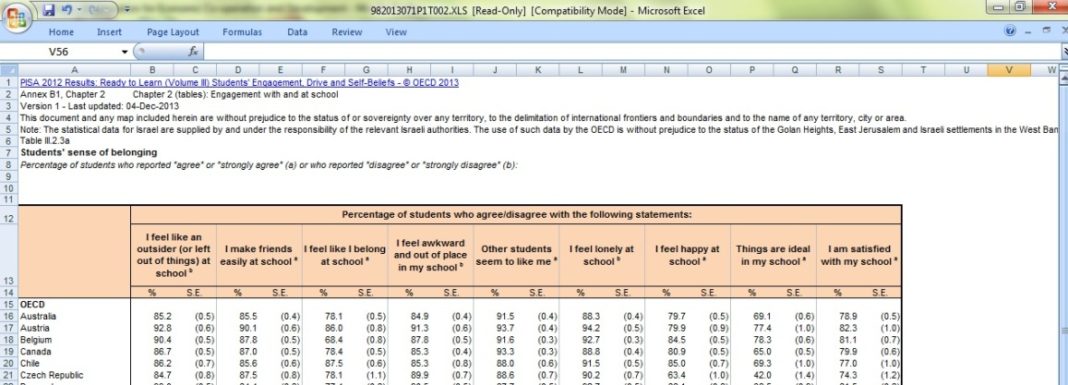Expand the formula bar

click(1065, 52)
